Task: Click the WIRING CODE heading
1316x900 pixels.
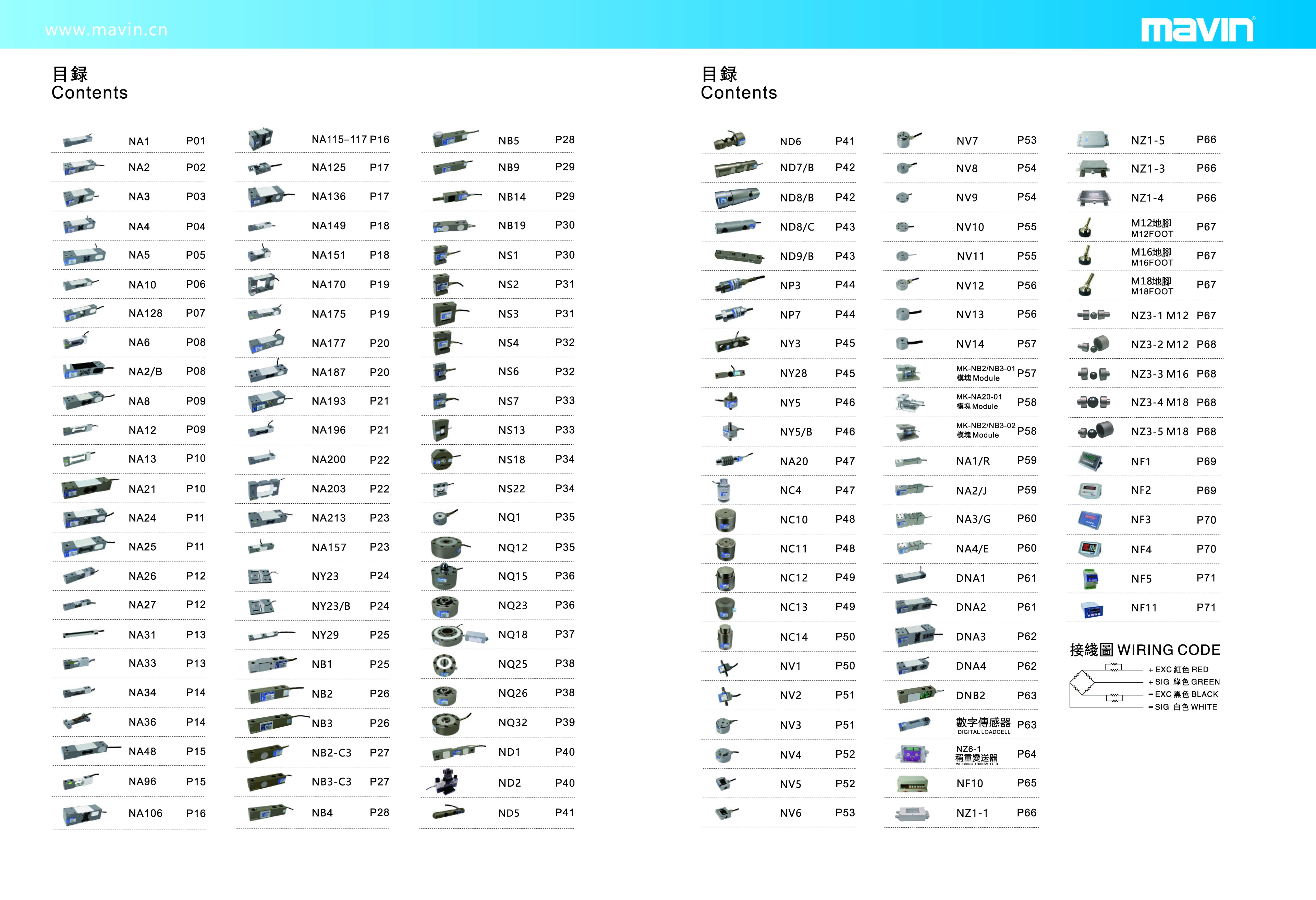Action: (x=1144, y=650)
